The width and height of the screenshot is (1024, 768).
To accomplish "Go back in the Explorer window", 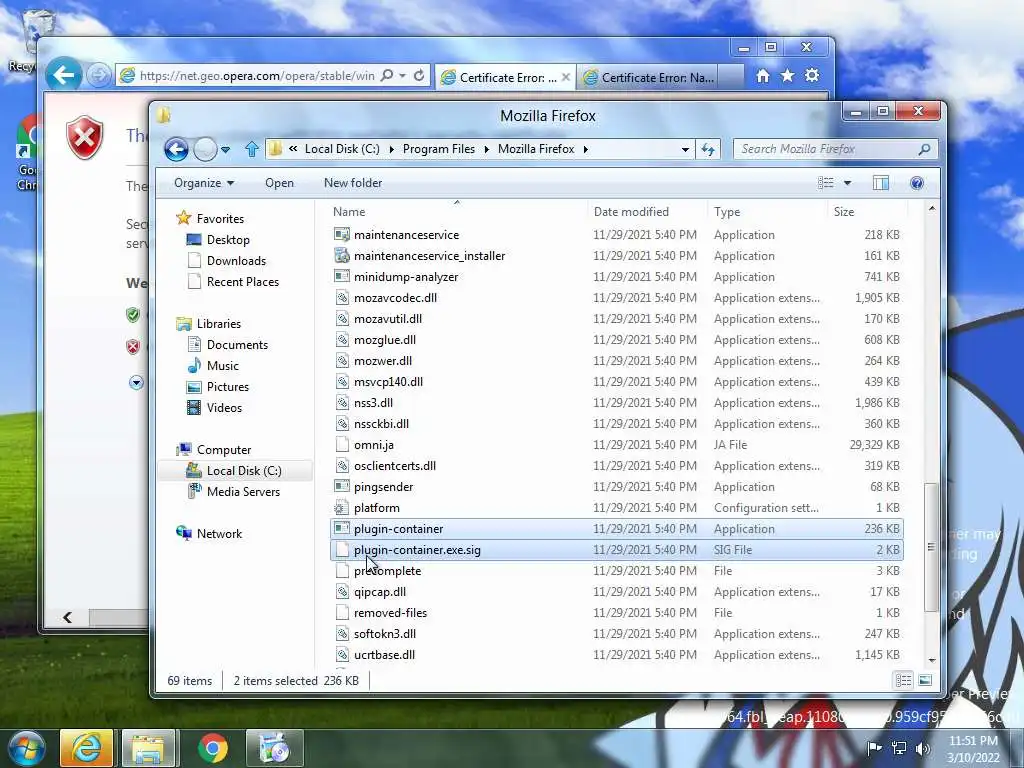I will (176, 150).
